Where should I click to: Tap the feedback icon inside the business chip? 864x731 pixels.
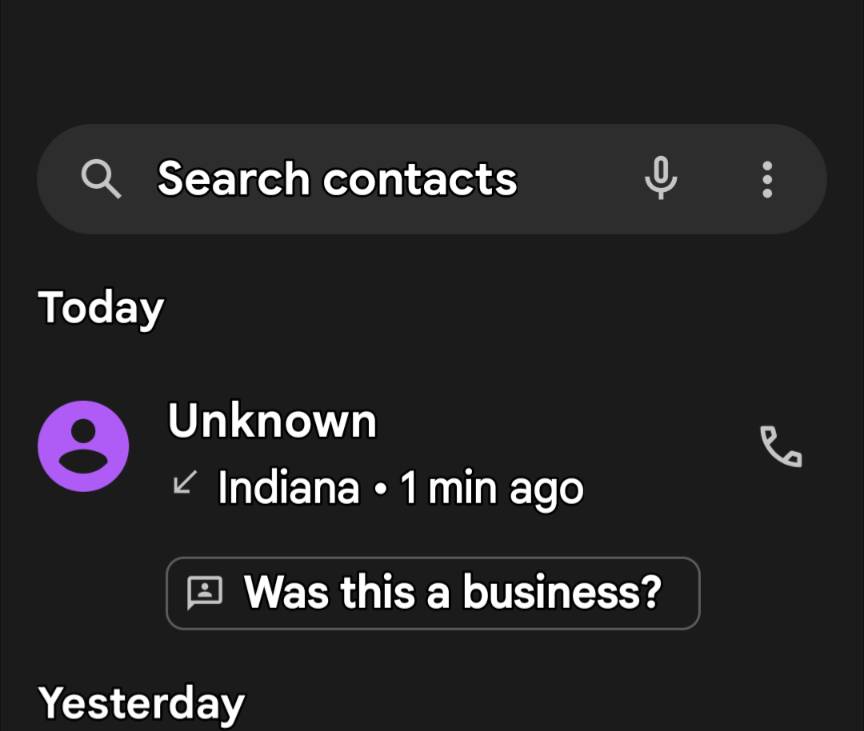205,593
